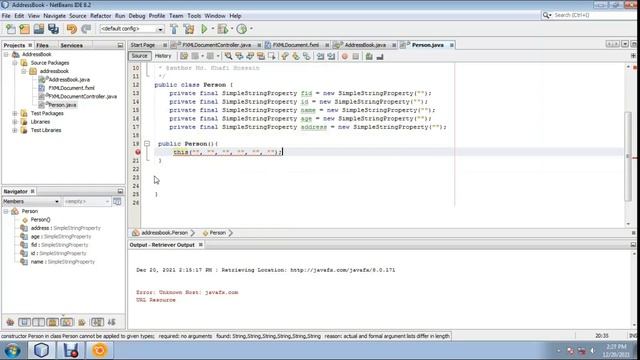Click the red error marker on line 20
The width and height of the screenshot is (640, 360).
[138, 152]
